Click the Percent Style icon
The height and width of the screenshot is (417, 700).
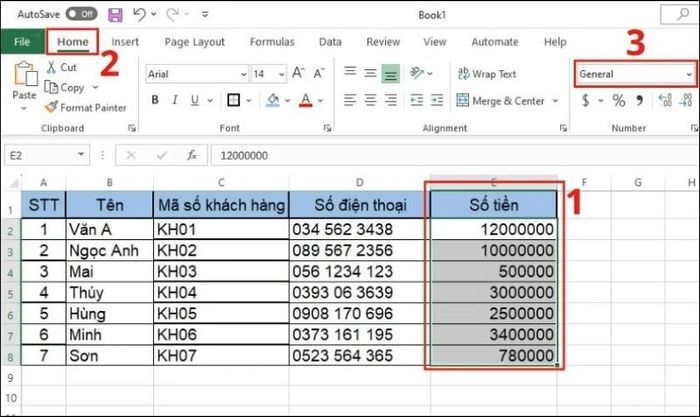(619, 100)
